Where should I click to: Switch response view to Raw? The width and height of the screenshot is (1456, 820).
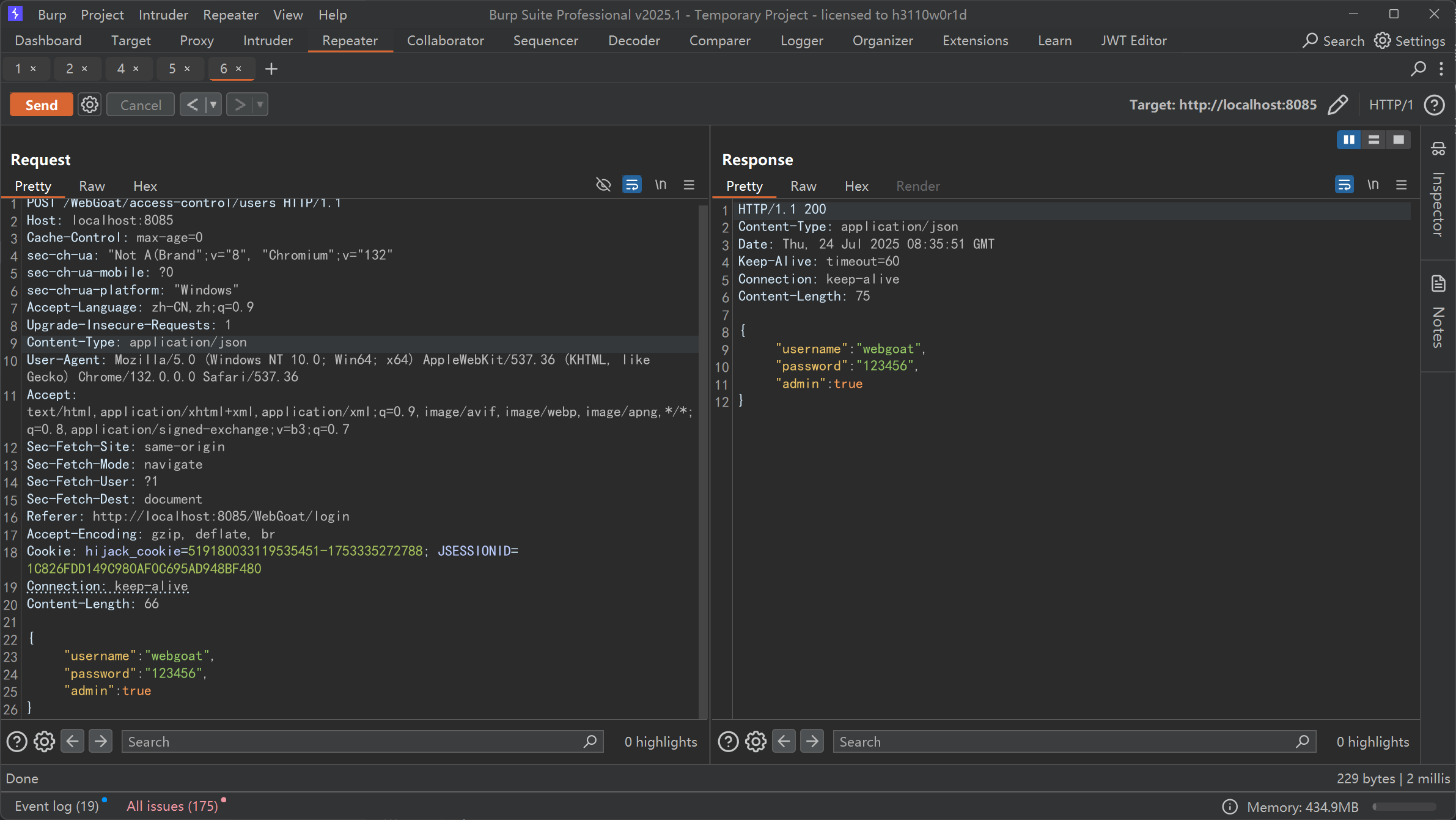coord(803,186)
